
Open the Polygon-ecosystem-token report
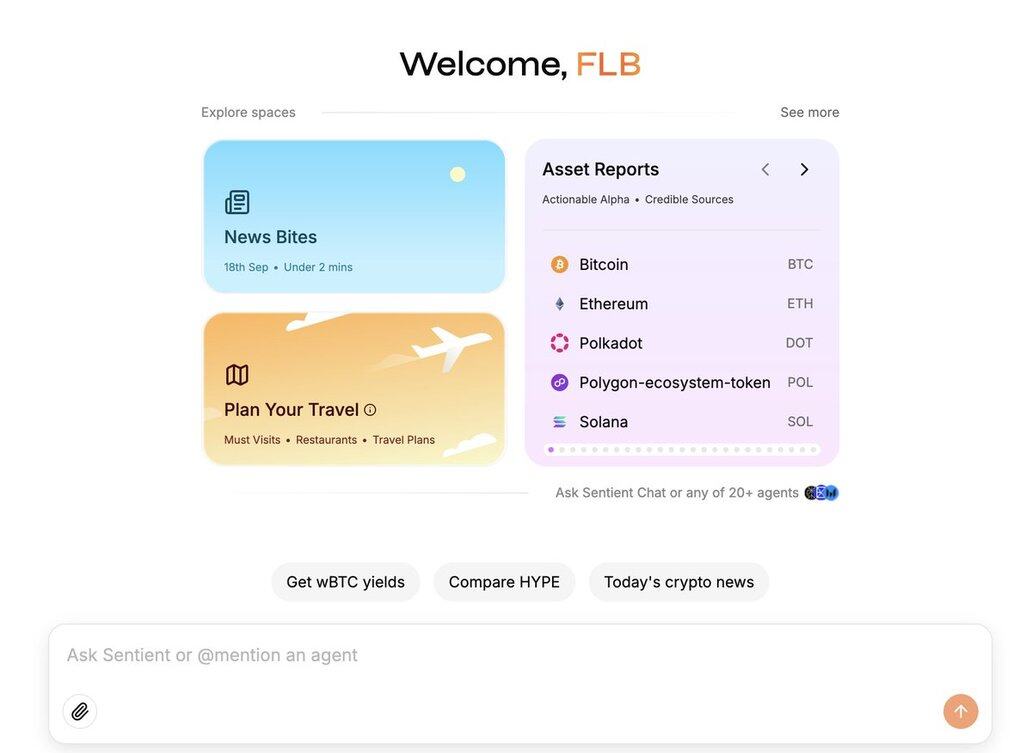[682, 382]
